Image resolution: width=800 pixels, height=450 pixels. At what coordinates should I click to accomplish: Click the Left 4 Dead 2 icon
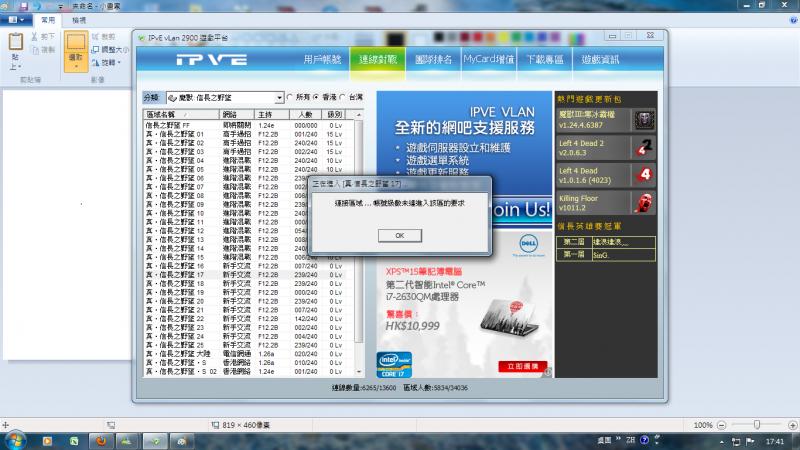pyautogui.click(x=645, y=148)
